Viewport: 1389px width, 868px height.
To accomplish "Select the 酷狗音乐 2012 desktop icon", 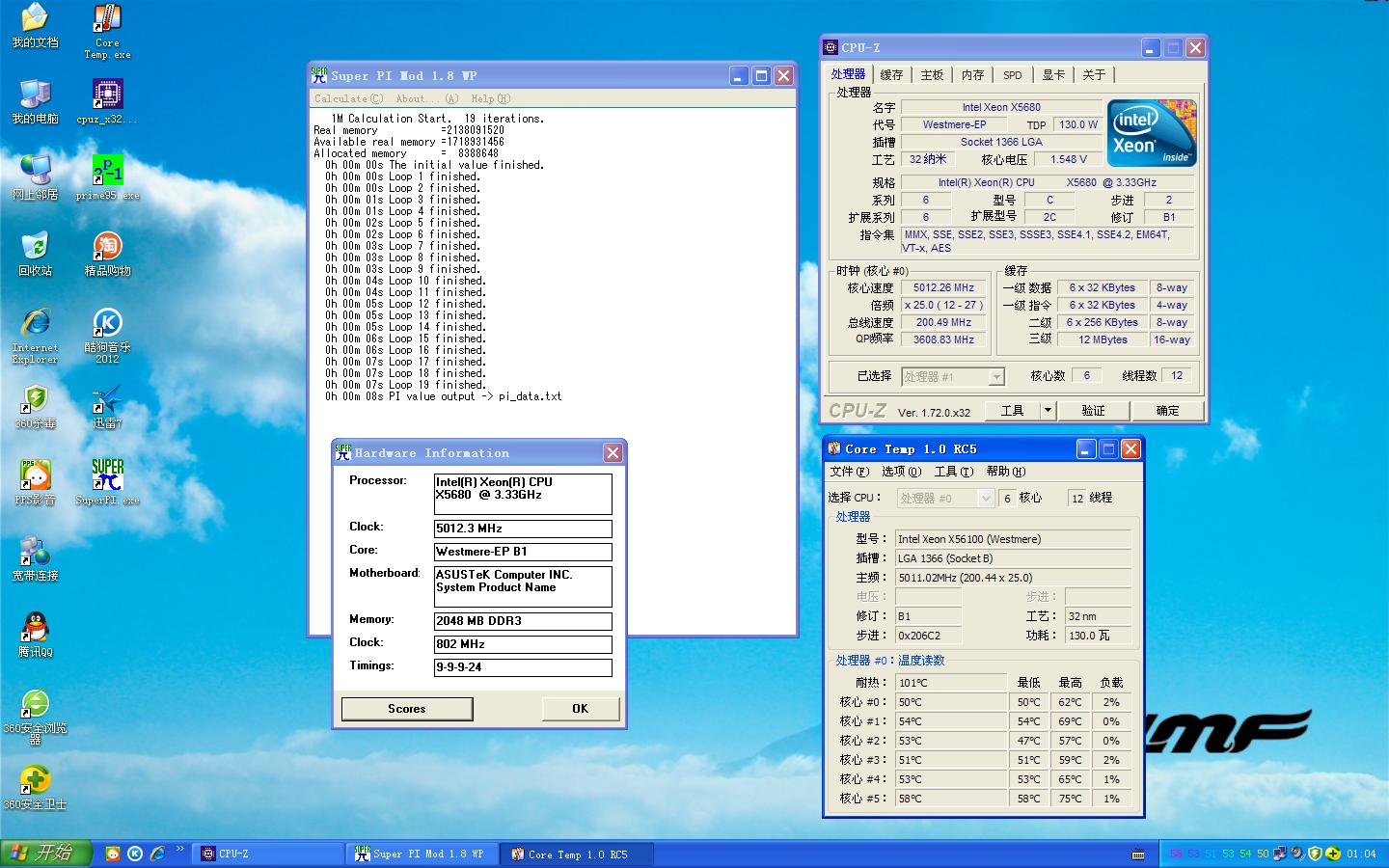I will coord(107,336).
